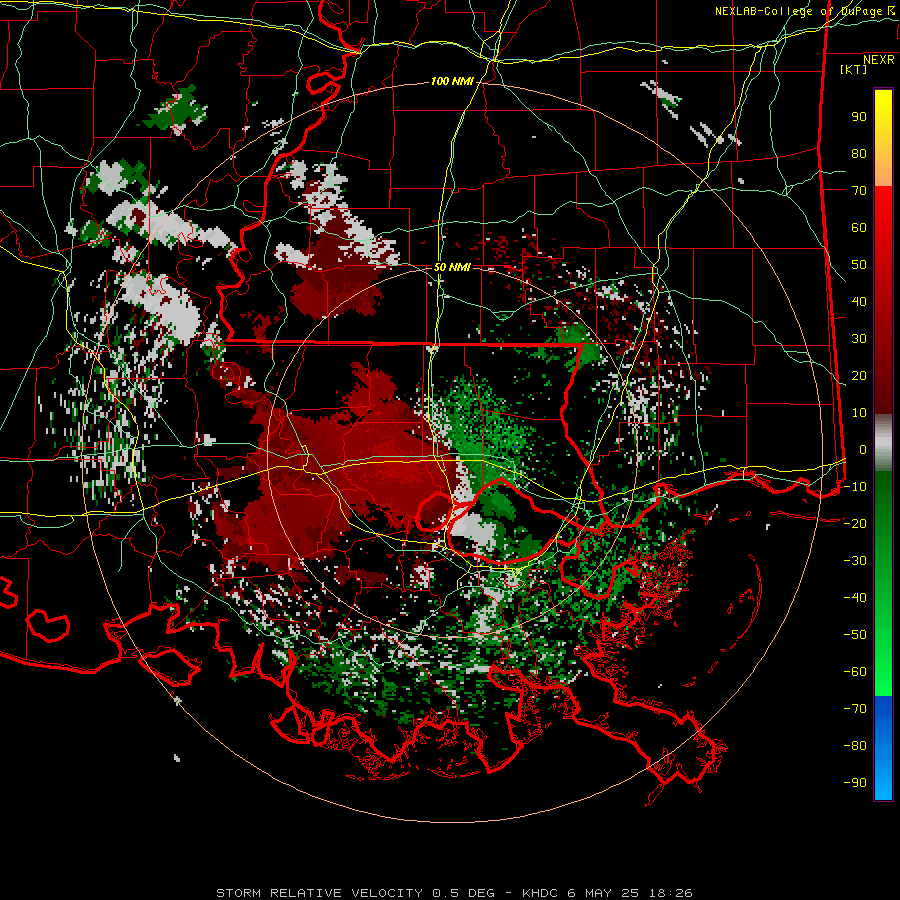Screen dimensions: 900x900
Task: Click the 40 value on the velocity scale
Action: [859, 302]
